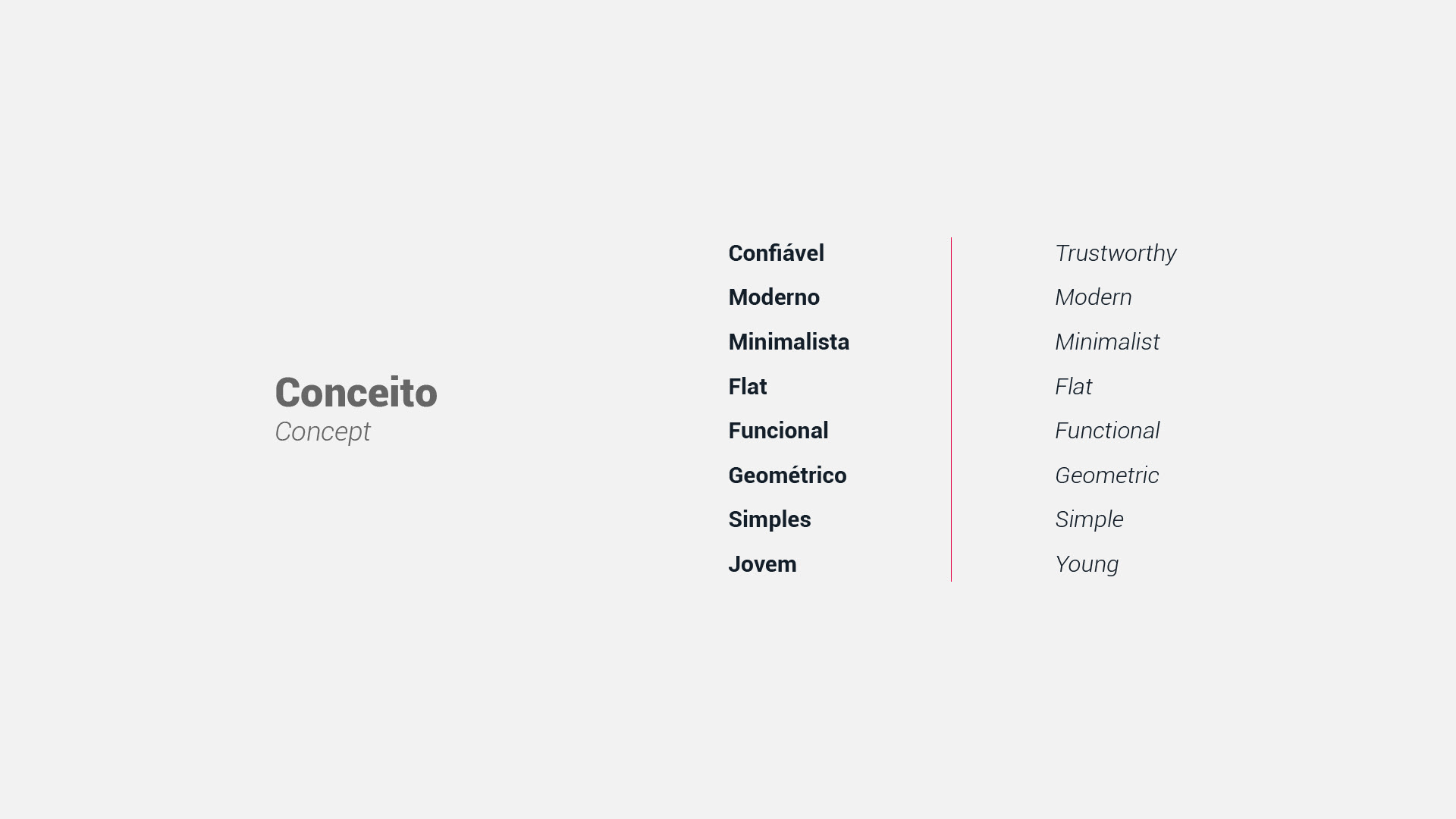Select the italic Modern word

pos(1094,297)
